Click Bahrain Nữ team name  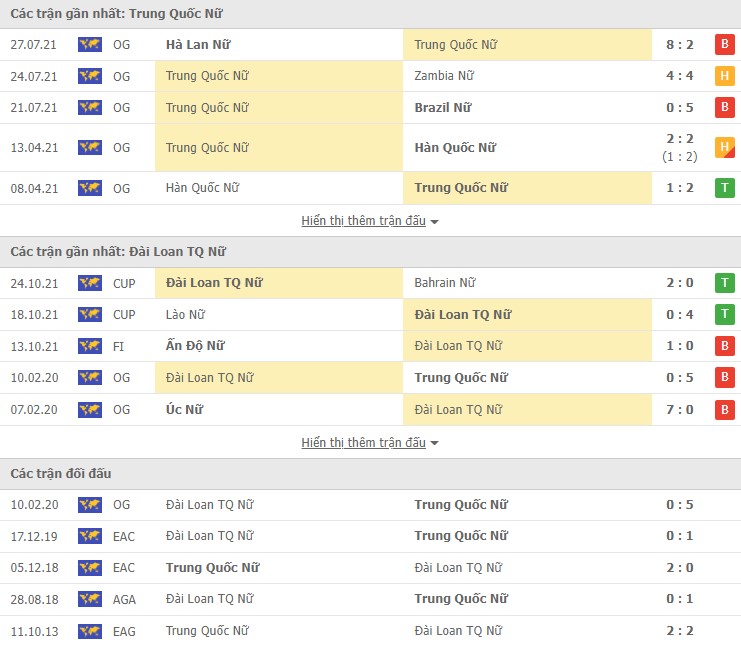pos(445,283)
